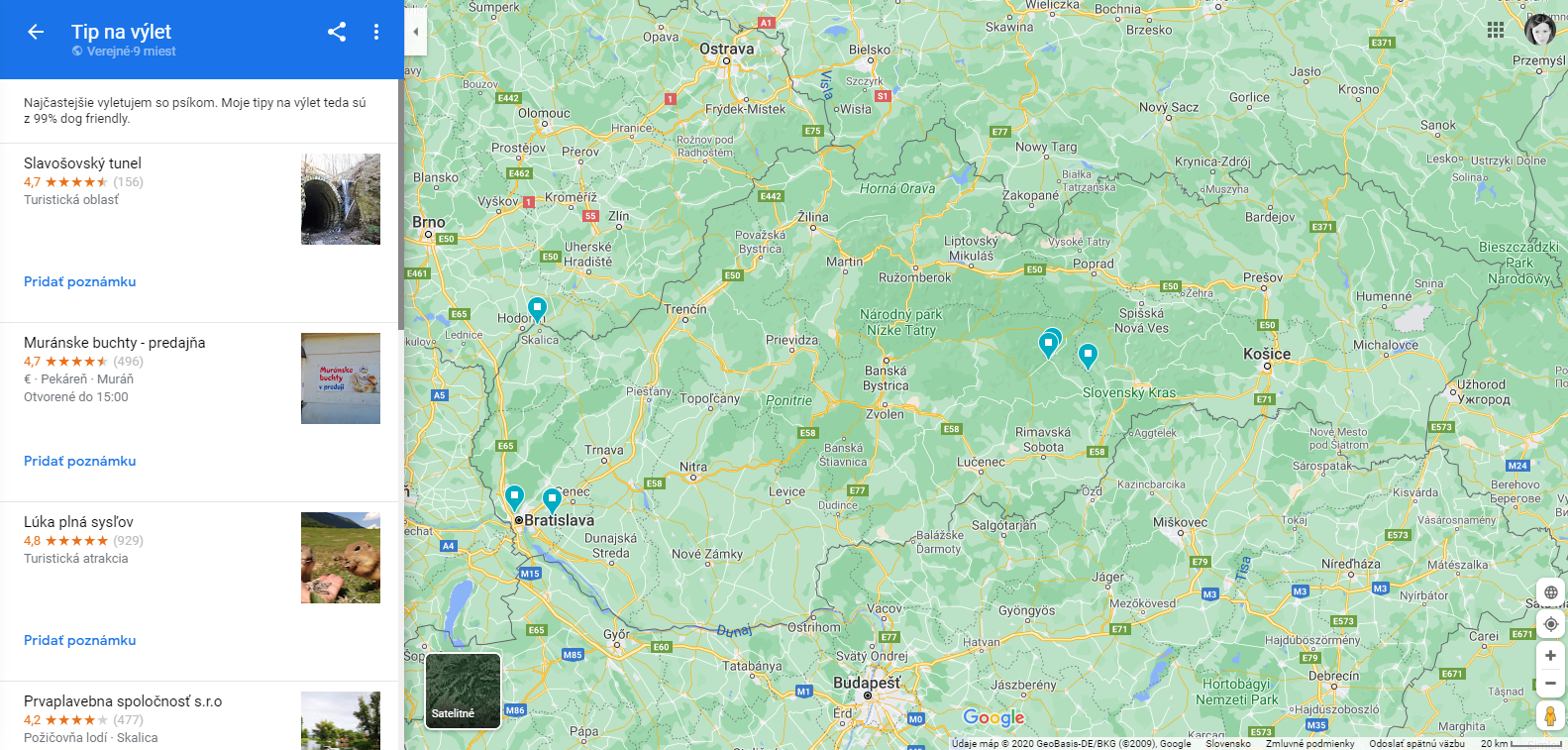Viewport: 1568px width, 750px height.
Task: Switch to the Satelitné map layer
Action: 463,691
